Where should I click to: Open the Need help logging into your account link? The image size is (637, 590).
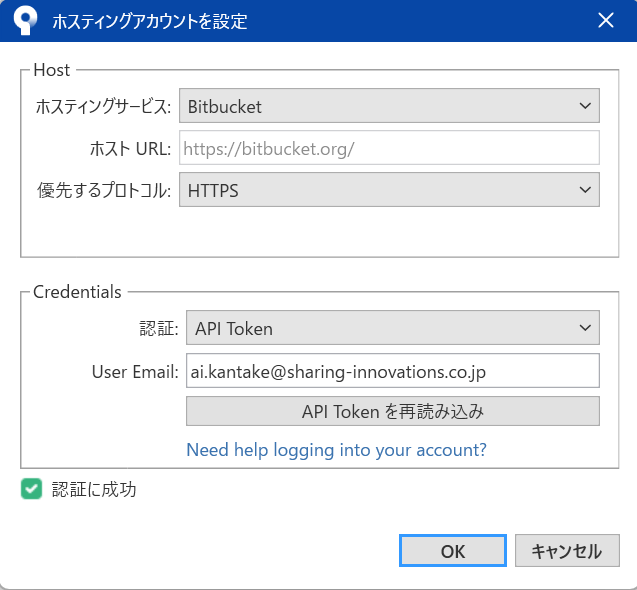click(336, 450)
